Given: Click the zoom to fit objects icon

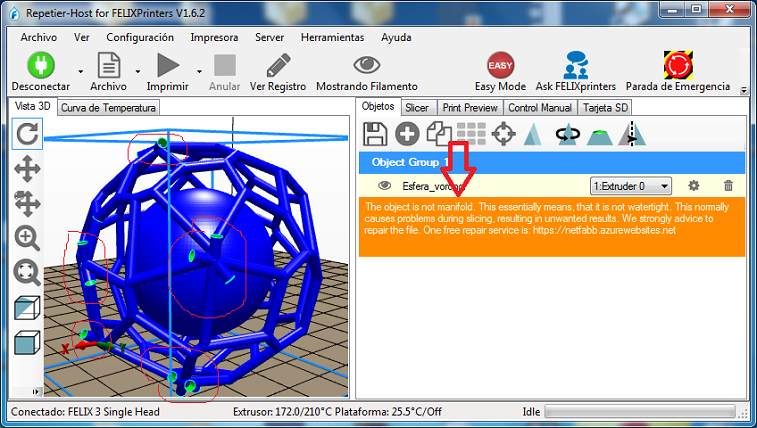Looking at the screenshot, I should pyautogui.click(x=27, y=273).
